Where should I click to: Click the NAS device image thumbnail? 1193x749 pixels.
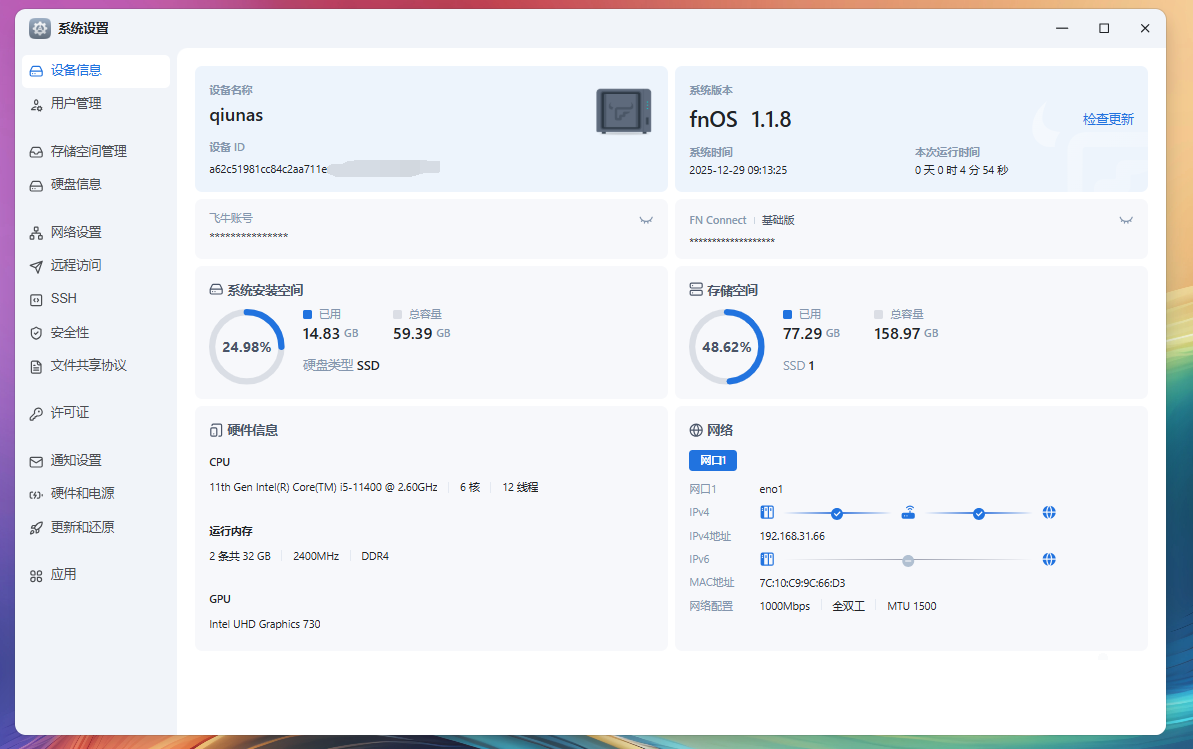pyautogui.click(x=623, y=111)
